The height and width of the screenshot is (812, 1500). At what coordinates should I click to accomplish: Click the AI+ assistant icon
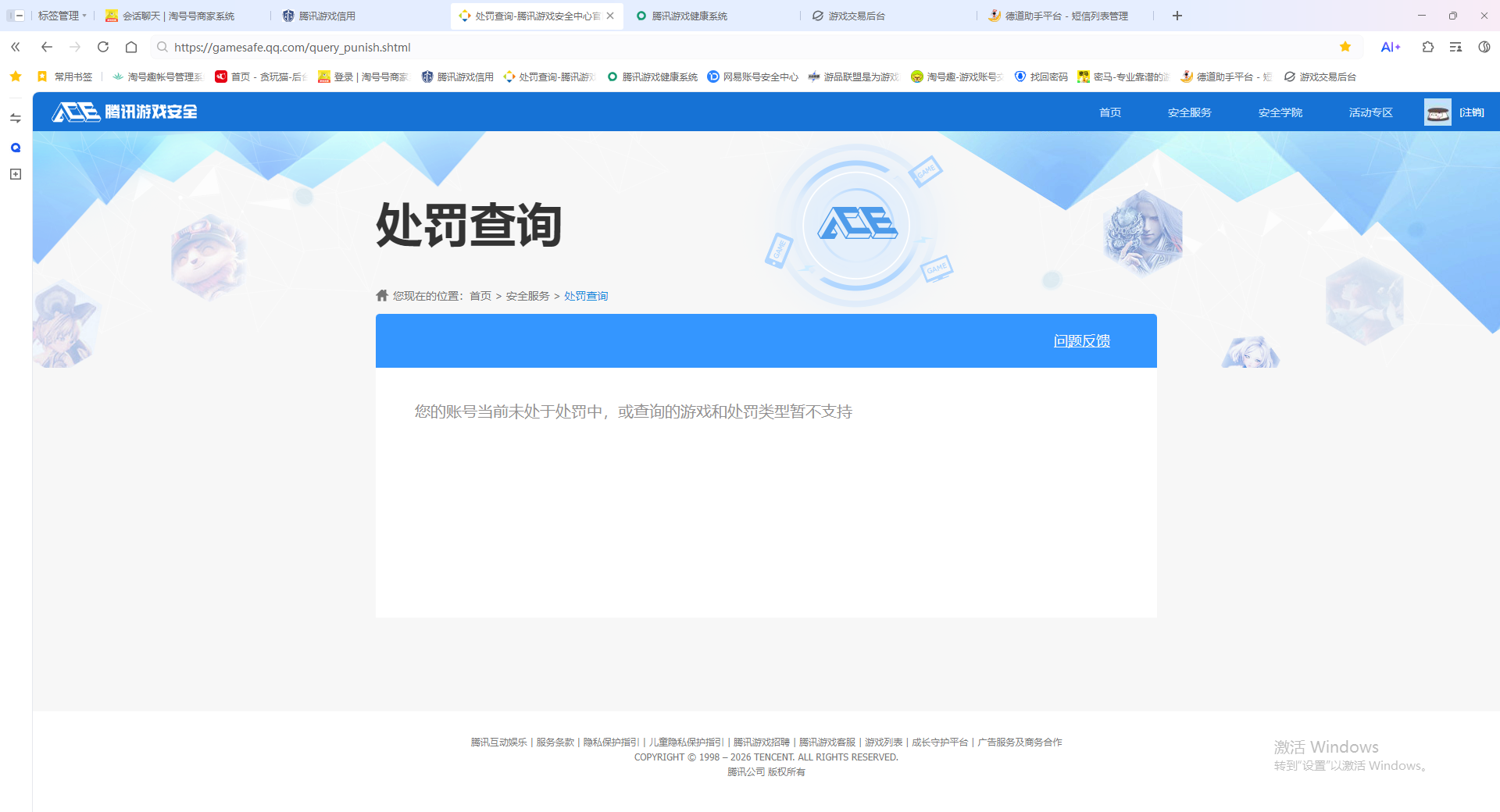tap(1391, 47)
